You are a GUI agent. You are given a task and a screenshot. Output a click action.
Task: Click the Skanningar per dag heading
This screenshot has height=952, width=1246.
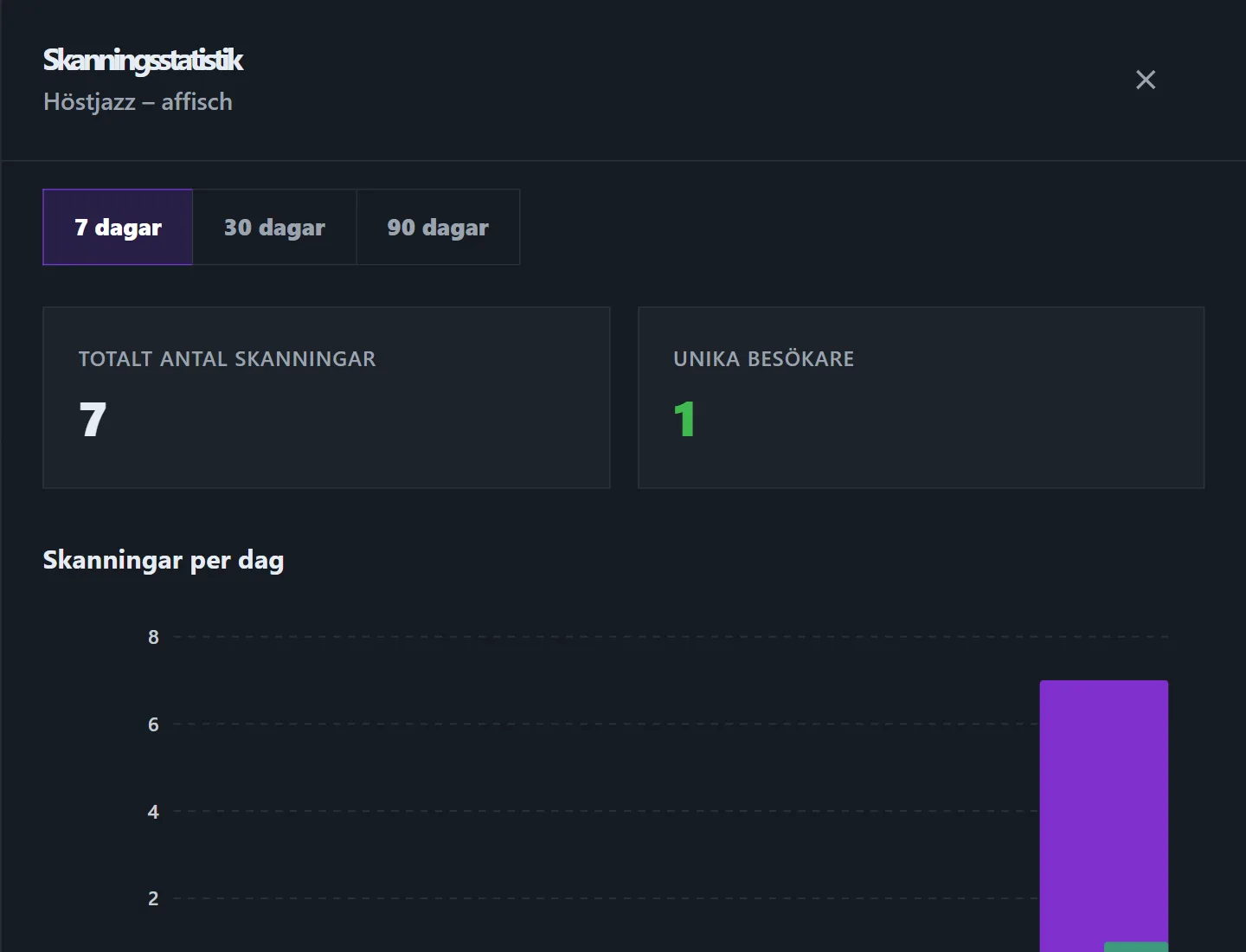pos(164,561)
